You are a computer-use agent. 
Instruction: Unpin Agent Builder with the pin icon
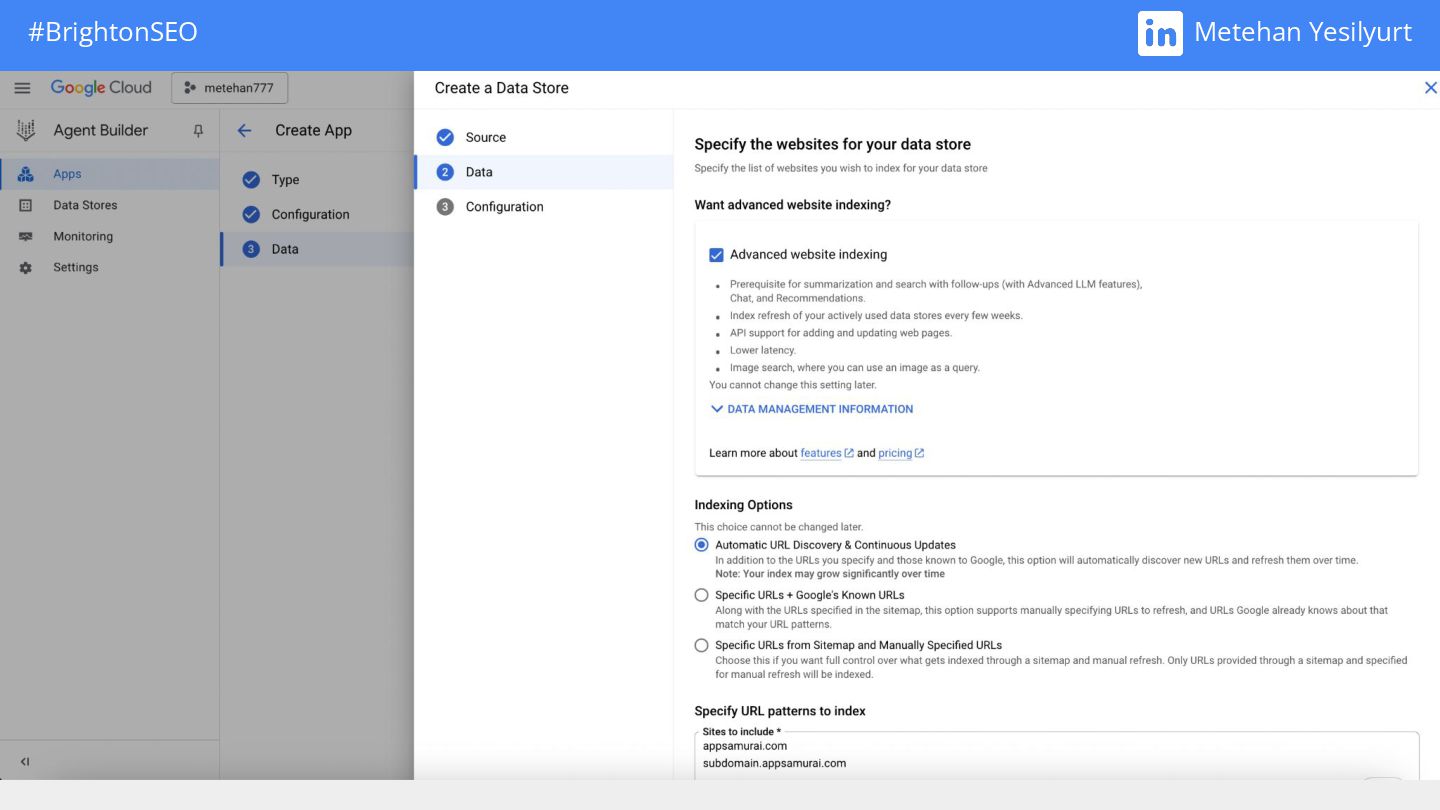coord(198,131)
